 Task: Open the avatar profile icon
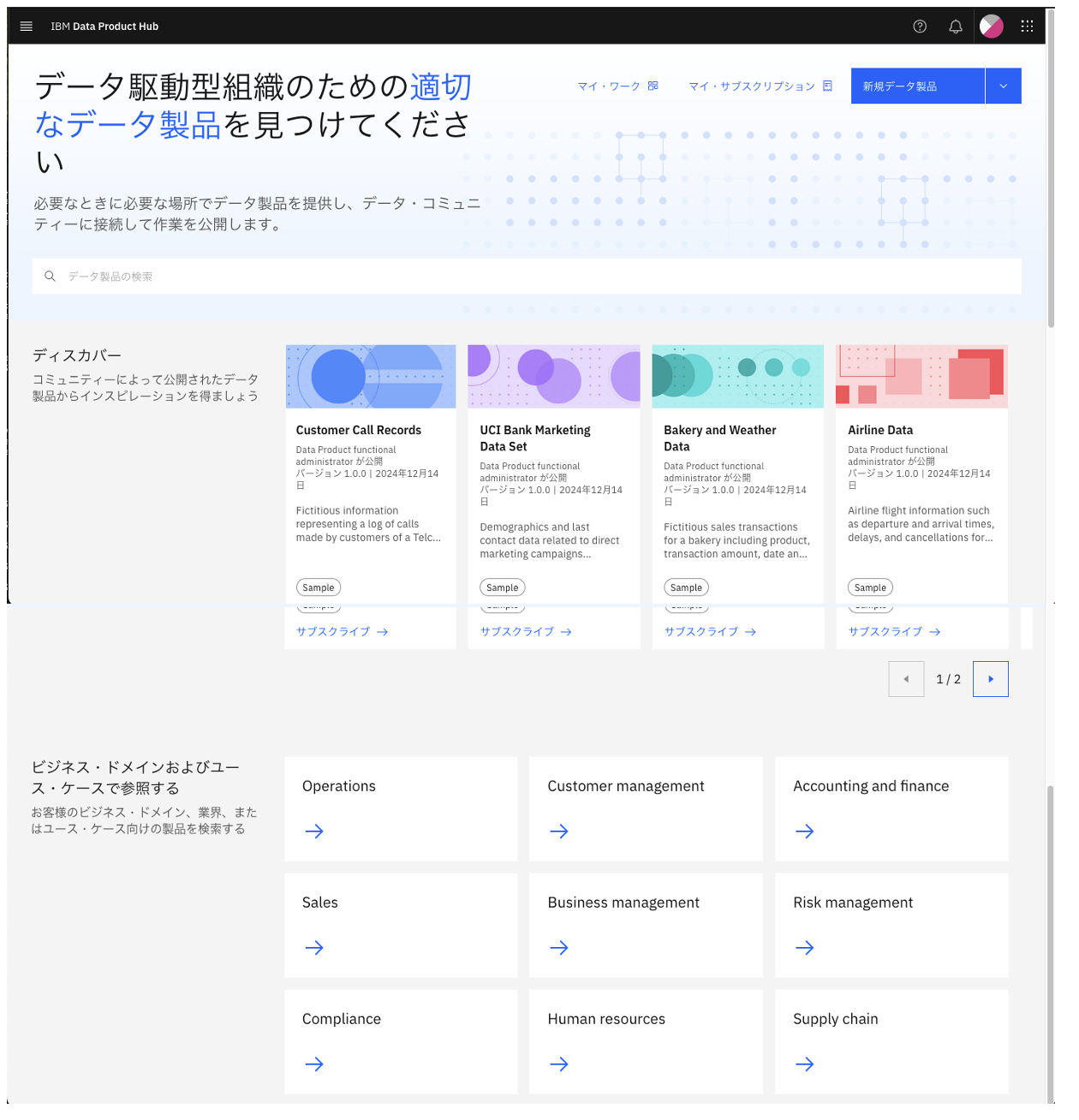click(x=991, y=27)
